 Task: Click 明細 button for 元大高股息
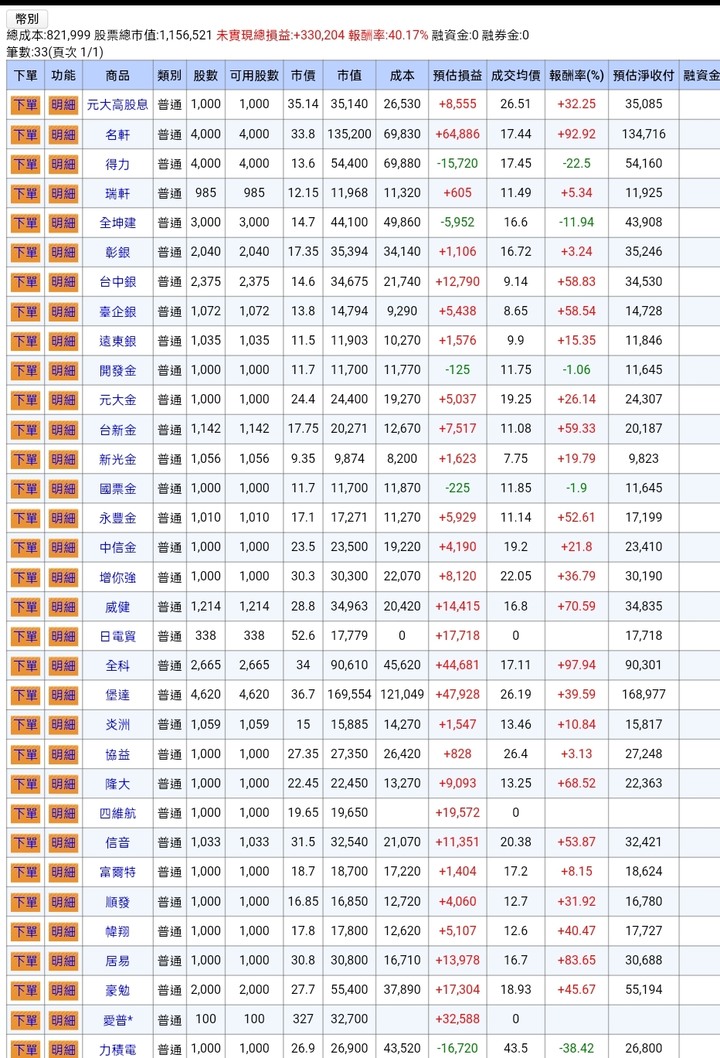click(63, 105)
